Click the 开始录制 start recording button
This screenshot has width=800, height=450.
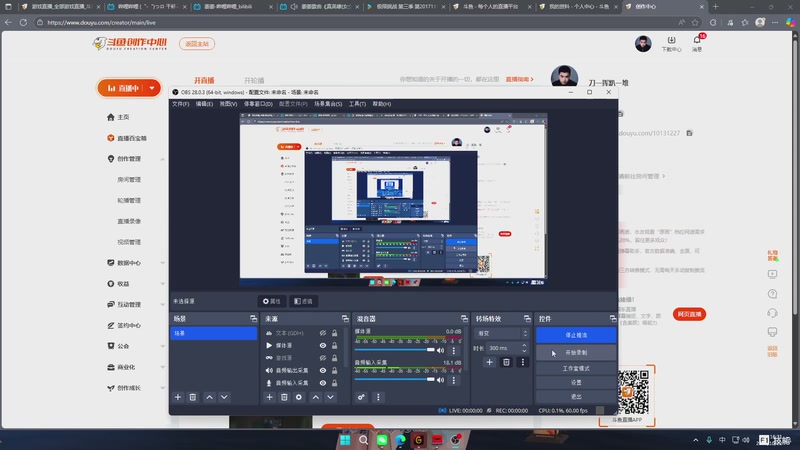(x=576, y=353)
